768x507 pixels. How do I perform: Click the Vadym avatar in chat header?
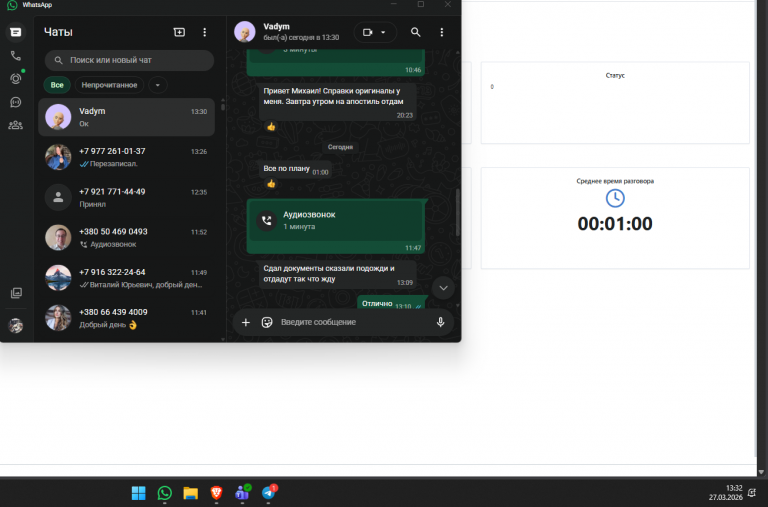[x=245, y=32]
